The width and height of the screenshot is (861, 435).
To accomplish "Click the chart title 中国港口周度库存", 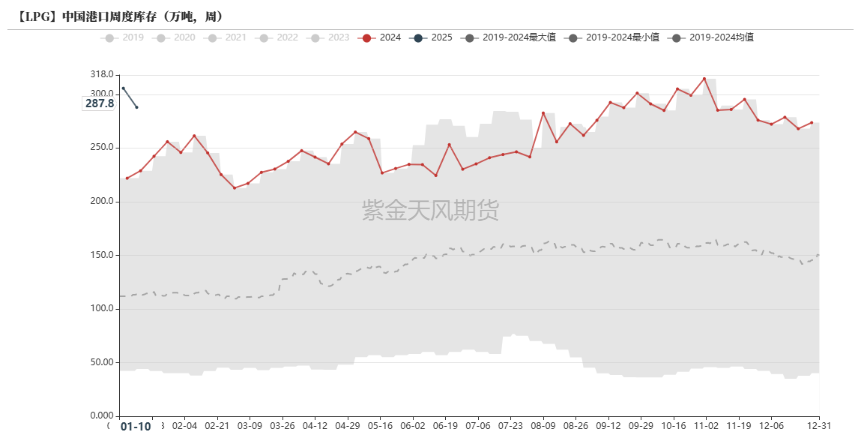I will pyautogui.click(x=118, y=17).
